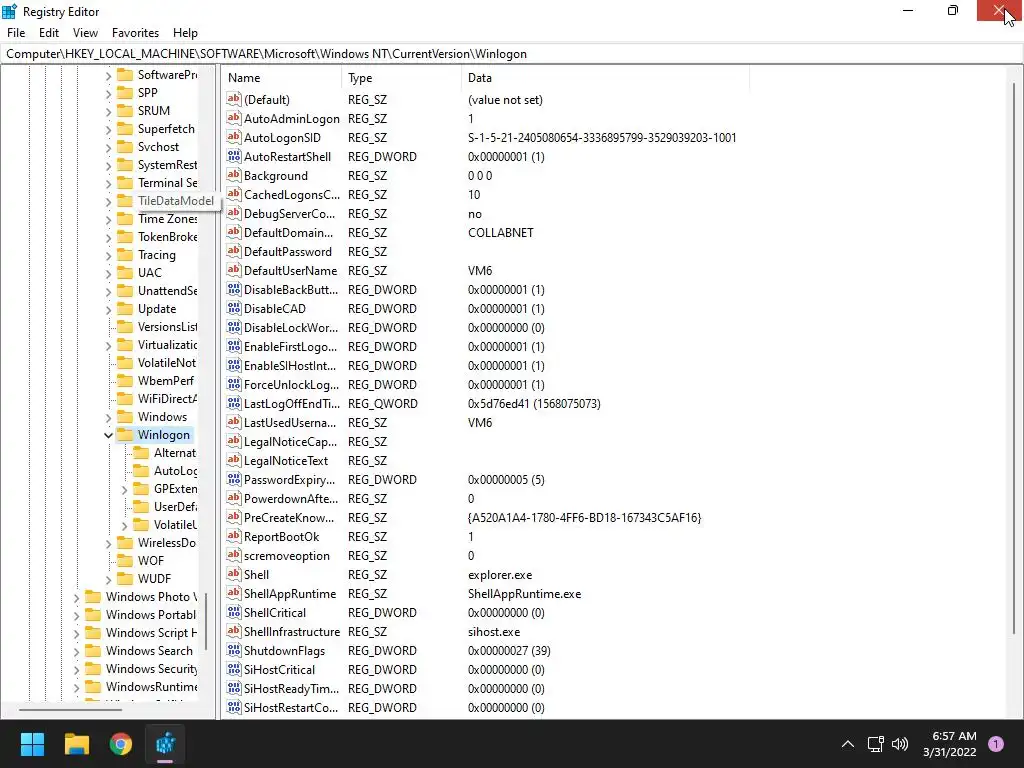Viewport: 1024px width, 768px height.
Task: Open the Edit menu
Action: coord(49,33)
